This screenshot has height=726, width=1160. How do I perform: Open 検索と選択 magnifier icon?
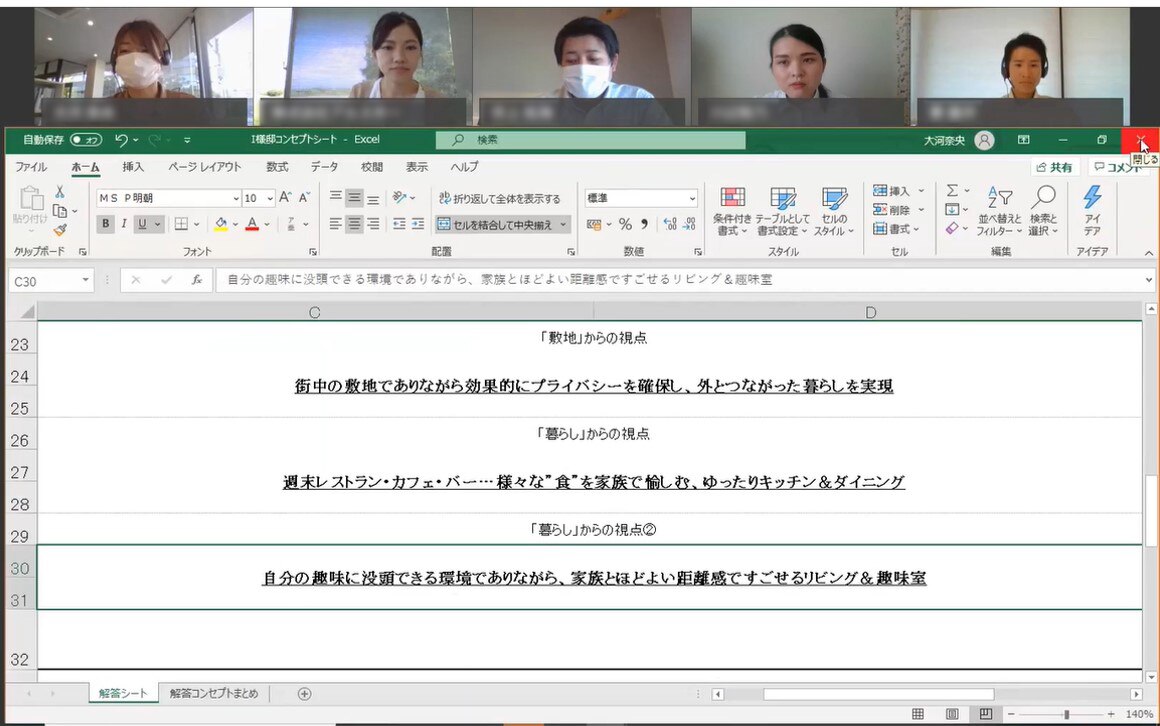click(1043, 211)
